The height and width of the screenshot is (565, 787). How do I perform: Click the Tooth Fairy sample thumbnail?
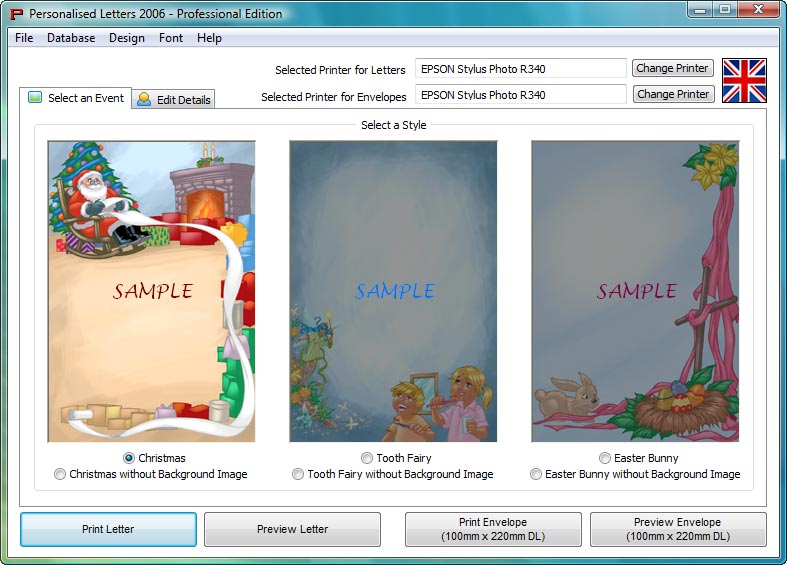(393, 292)
